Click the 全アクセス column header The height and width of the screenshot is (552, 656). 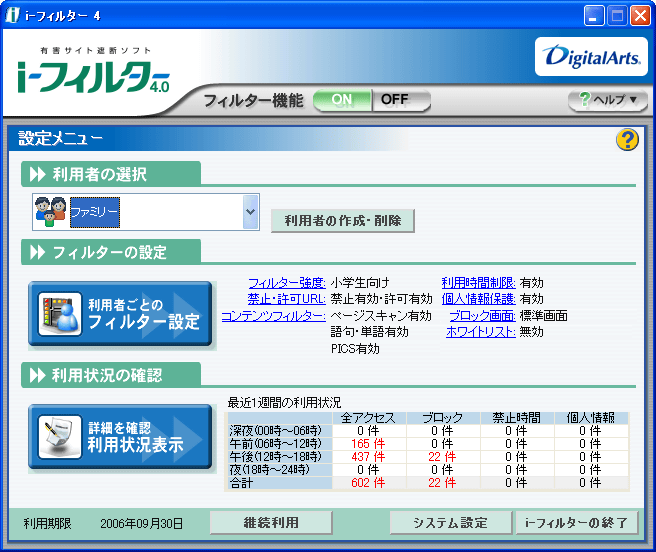(368, 418)
